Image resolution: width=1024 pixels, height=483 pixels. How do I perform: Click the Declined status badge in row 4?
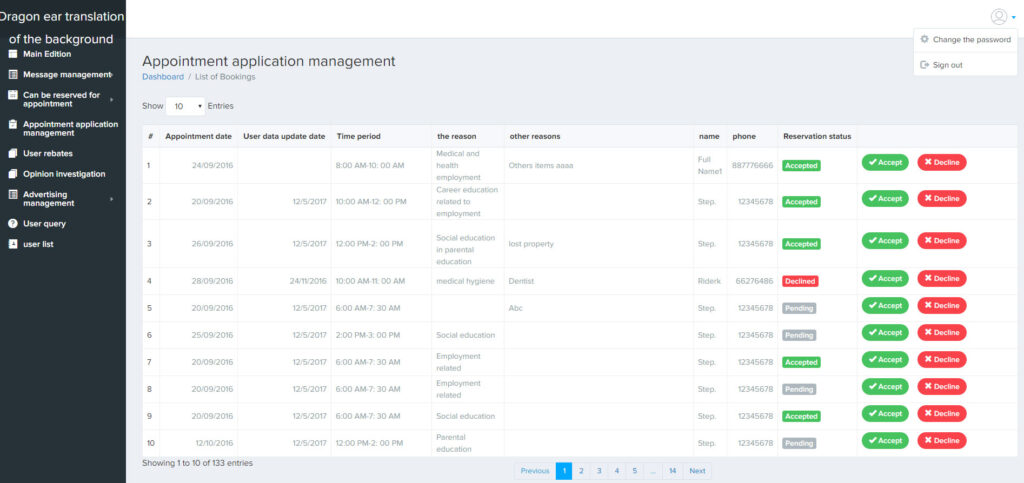(800, 281)
